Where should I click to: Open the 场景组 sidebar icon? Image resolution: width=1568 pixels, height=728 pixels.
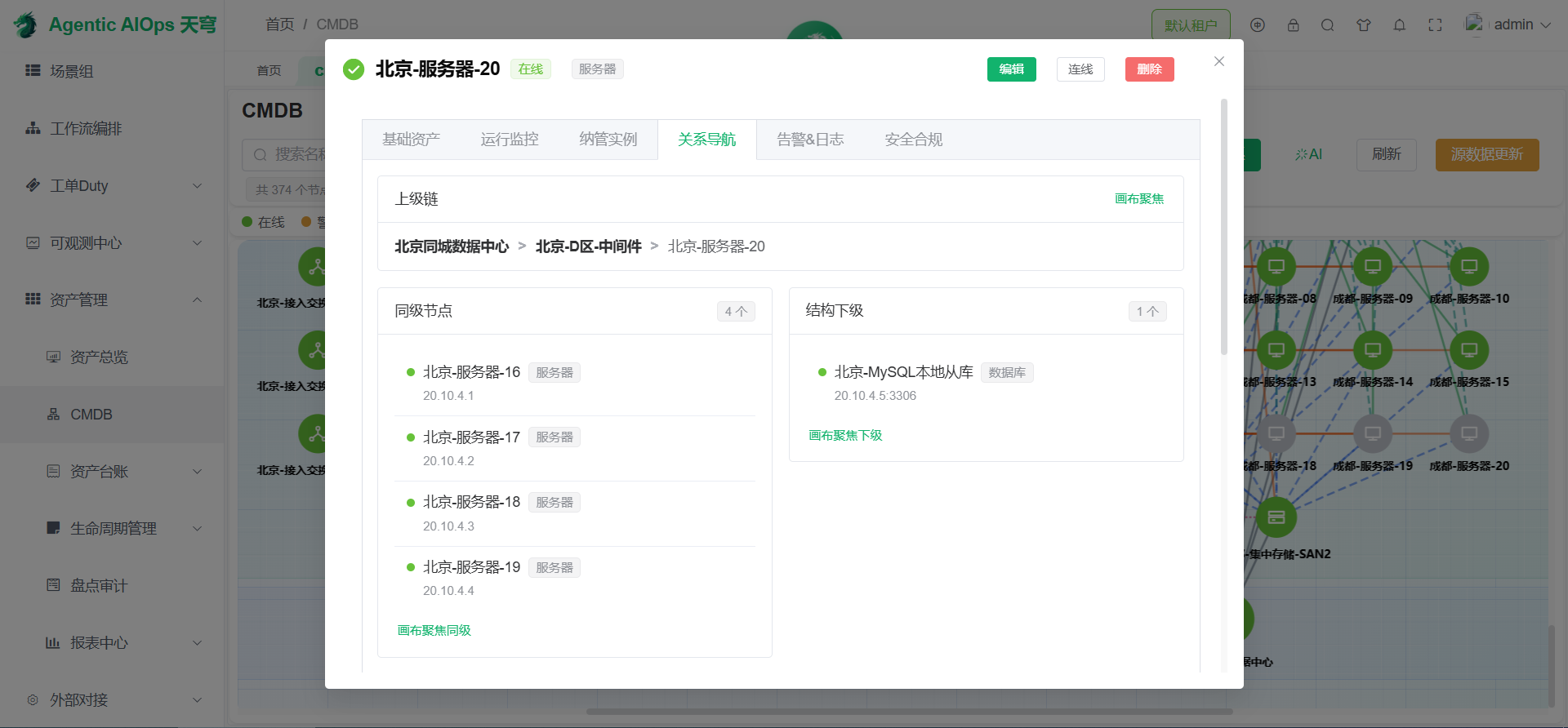[33, 71]
